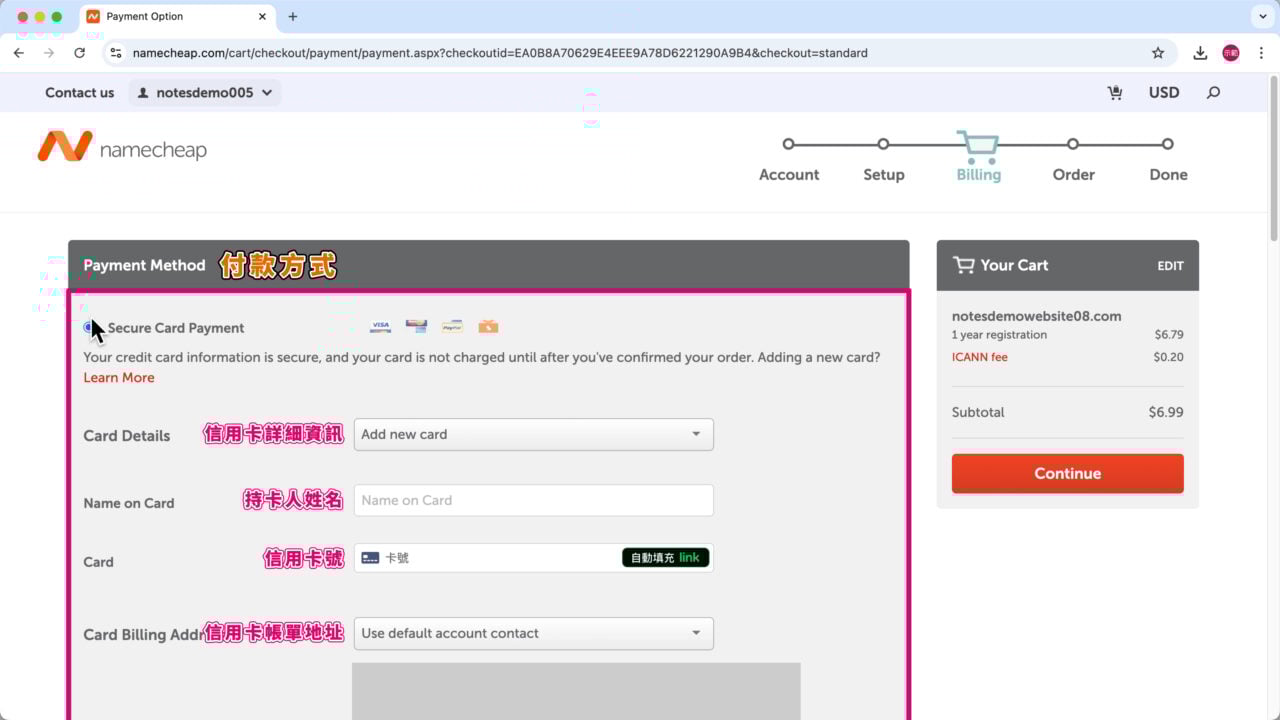1280x720 pixels.
Task: Open a new browser tab
Action: tap(293, 17)
